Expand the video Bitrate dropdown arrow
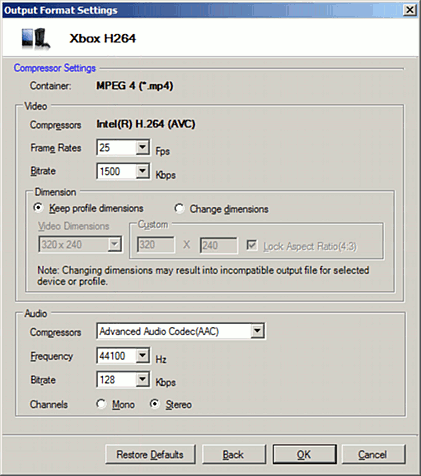421x476 pixels. coord(143,171)
